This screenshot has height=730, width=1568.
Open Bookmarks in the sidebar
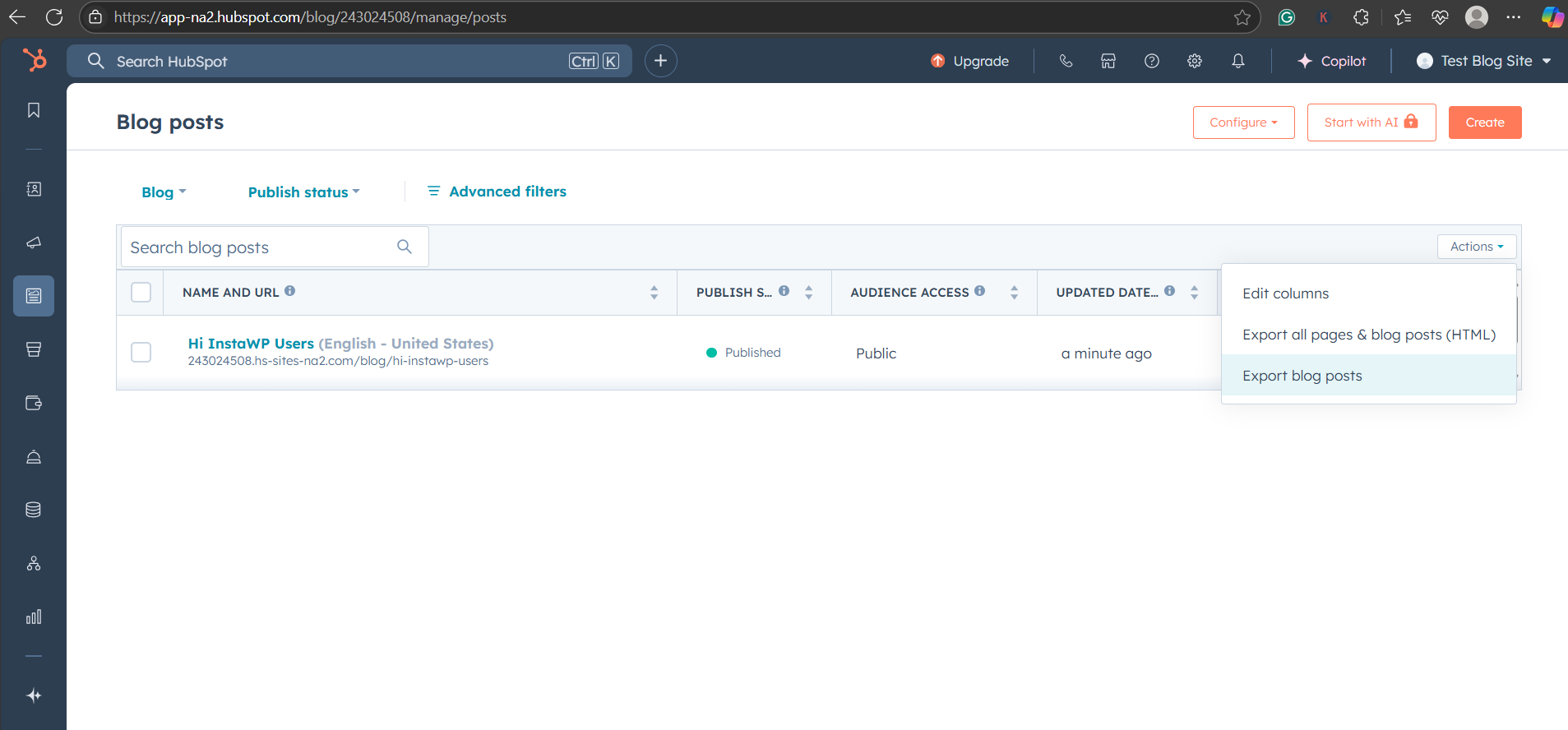coord(34,110)
